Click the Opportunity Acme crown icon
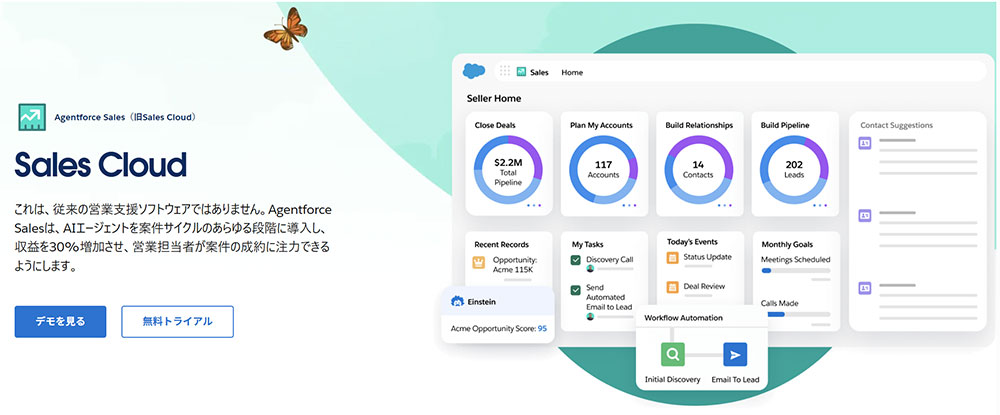This screenshot has width=1000, height=415. 478,264
